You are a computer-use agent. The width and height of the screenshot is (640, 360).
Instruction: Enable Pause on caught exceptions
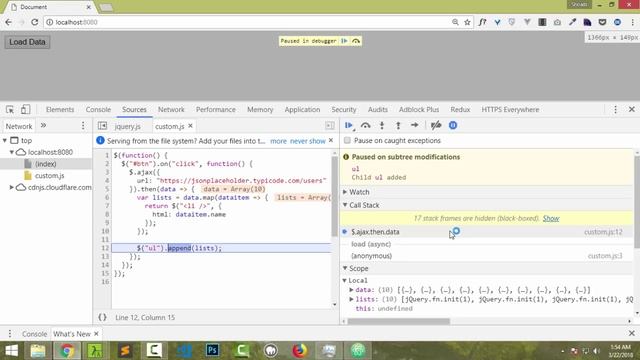pos(347,140)
